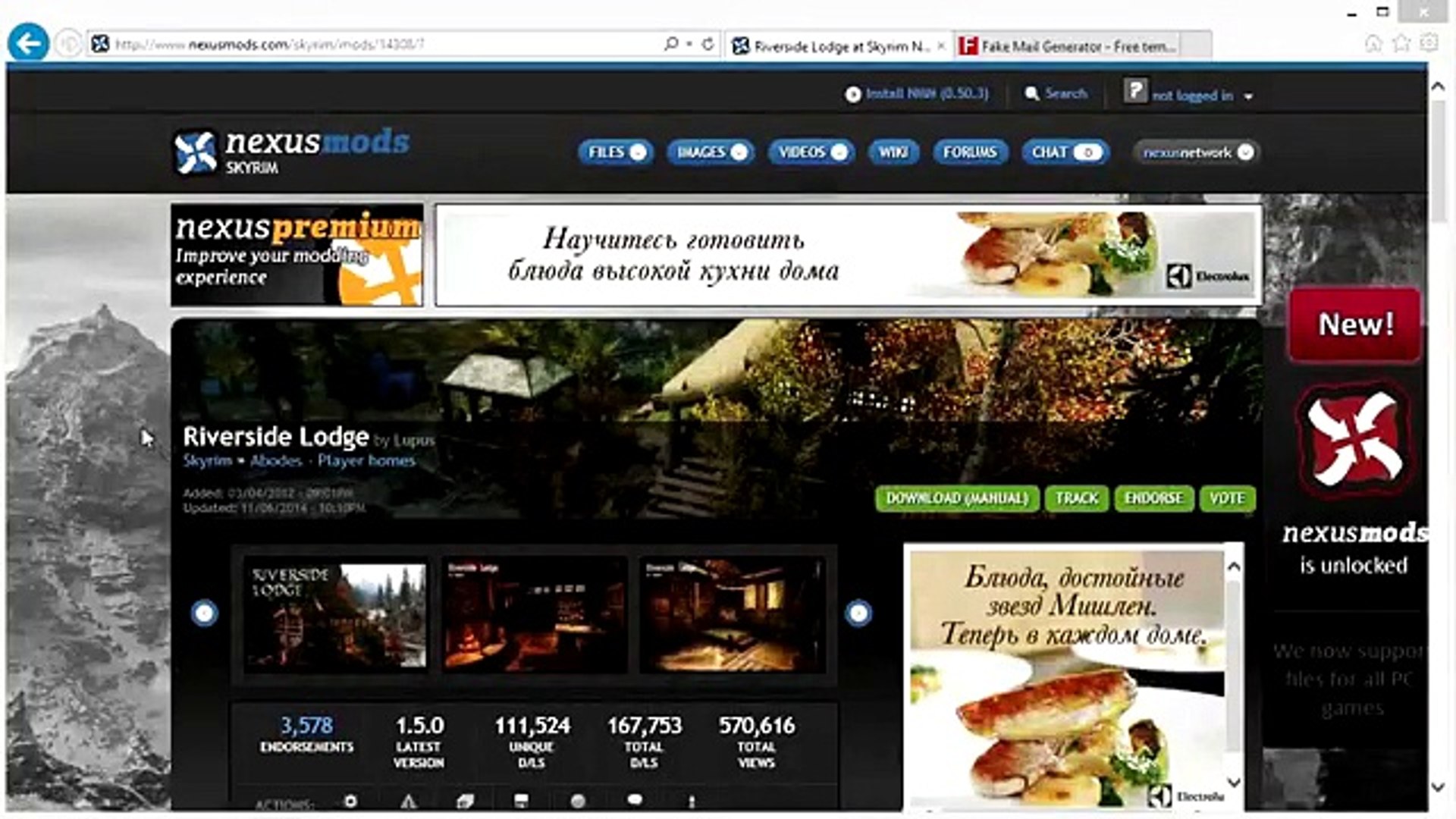Image resolution: width=1456 pixels, height=819 pixels.
Task: Switch to the Fake Mail Generator tab
Action: pyautogui.click(x=1068, y=46)
